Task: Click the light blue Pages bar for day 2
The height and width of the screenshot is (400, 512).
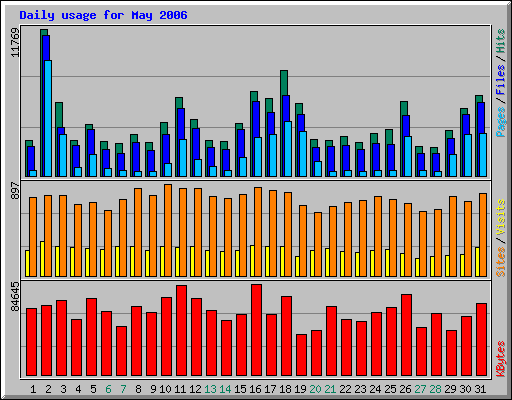Action: [x=48, y=118]
